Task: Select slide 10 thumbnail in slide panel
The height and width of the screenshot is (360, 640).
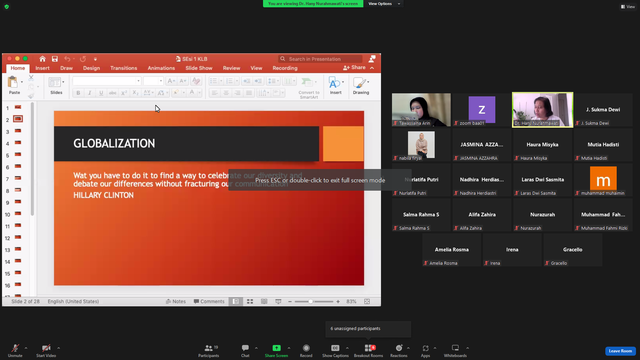Action: [18, 214]
